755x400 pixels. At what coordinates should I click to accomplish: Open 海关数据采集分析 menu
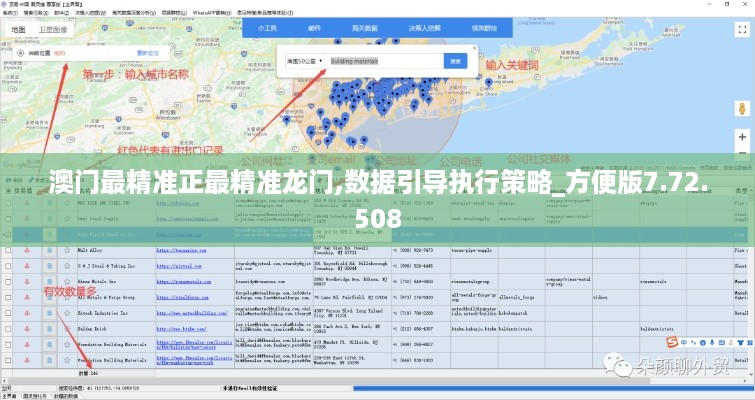(134, 13)
